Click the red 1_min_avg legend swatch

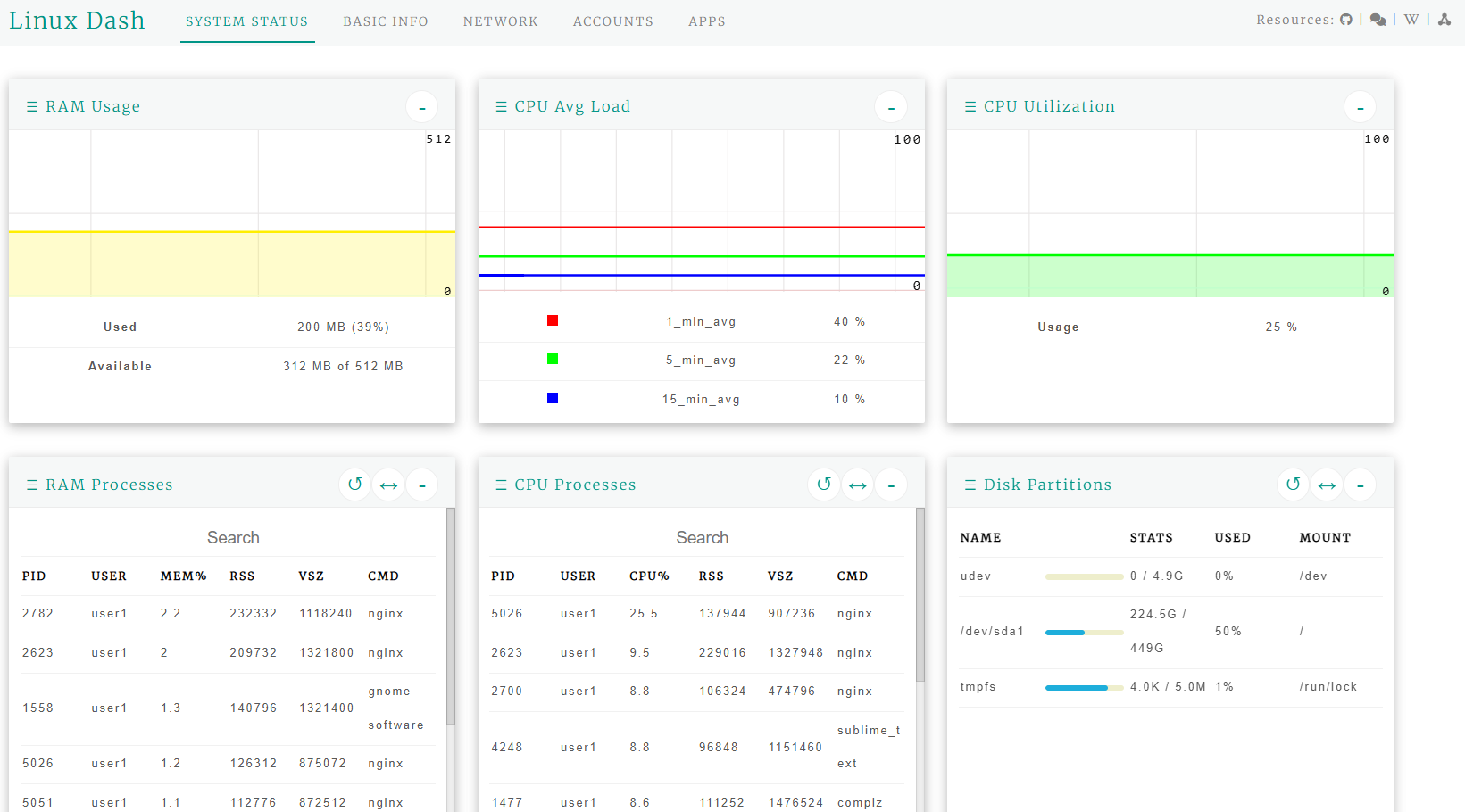click(553, 320)
